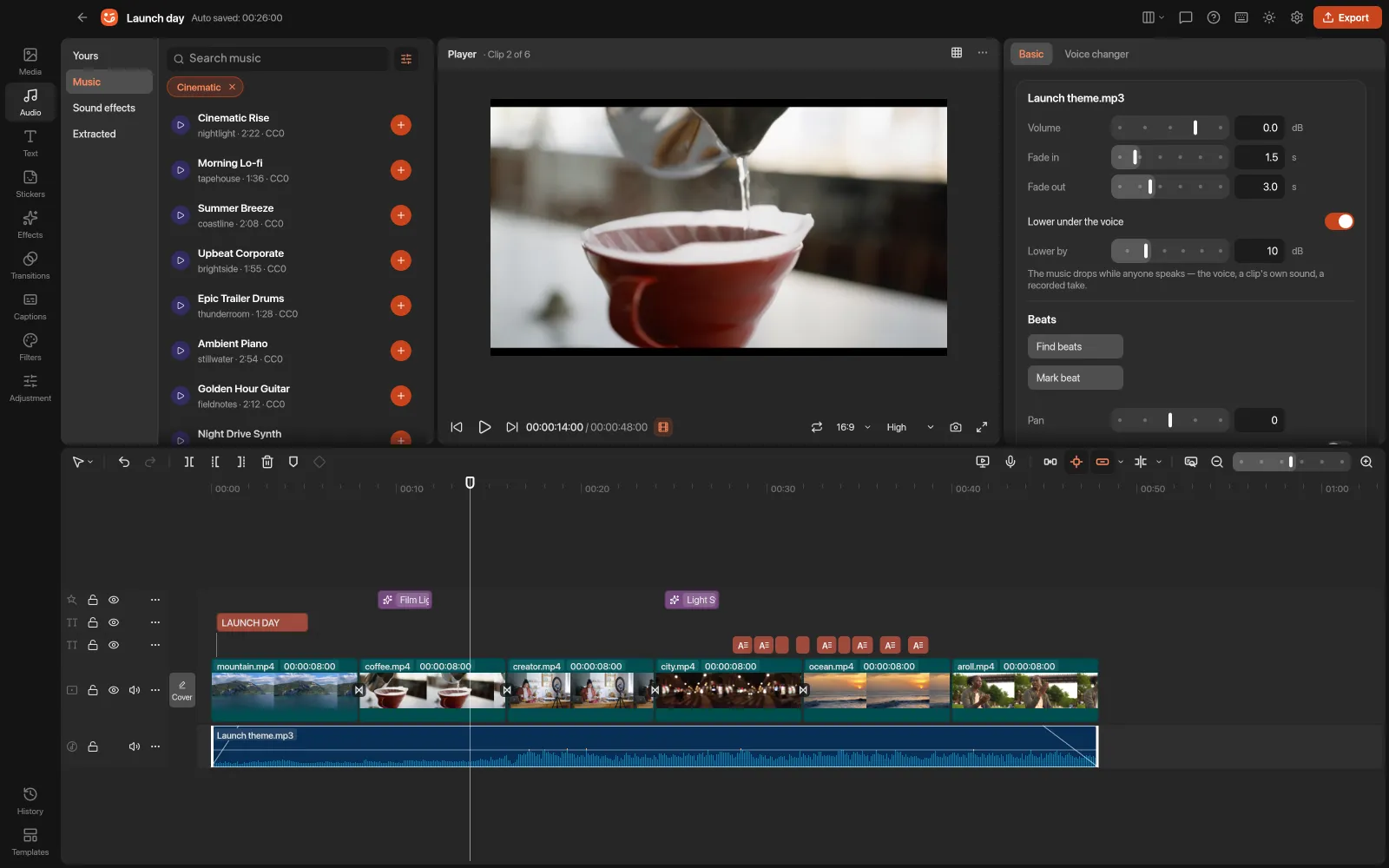Delete the selected clip with the trash icon
Viewport: 1389px width, 868px height.
(267, 462)
